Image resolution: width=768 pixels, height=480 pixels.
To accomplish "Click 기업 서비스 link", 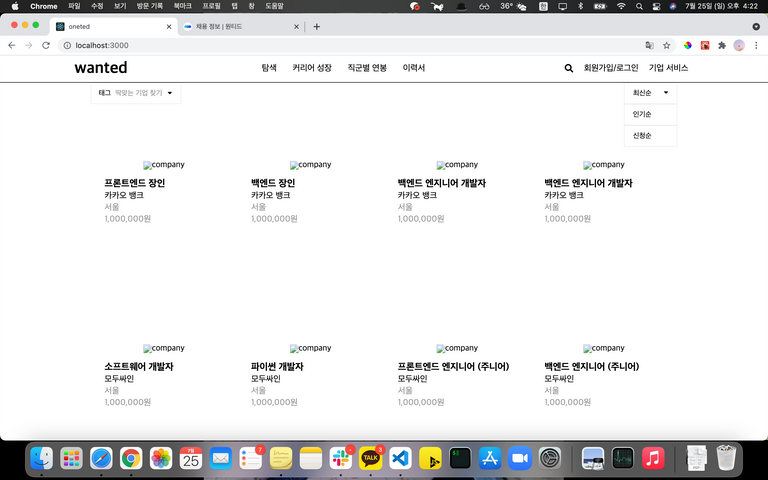I will click(669, 68).
